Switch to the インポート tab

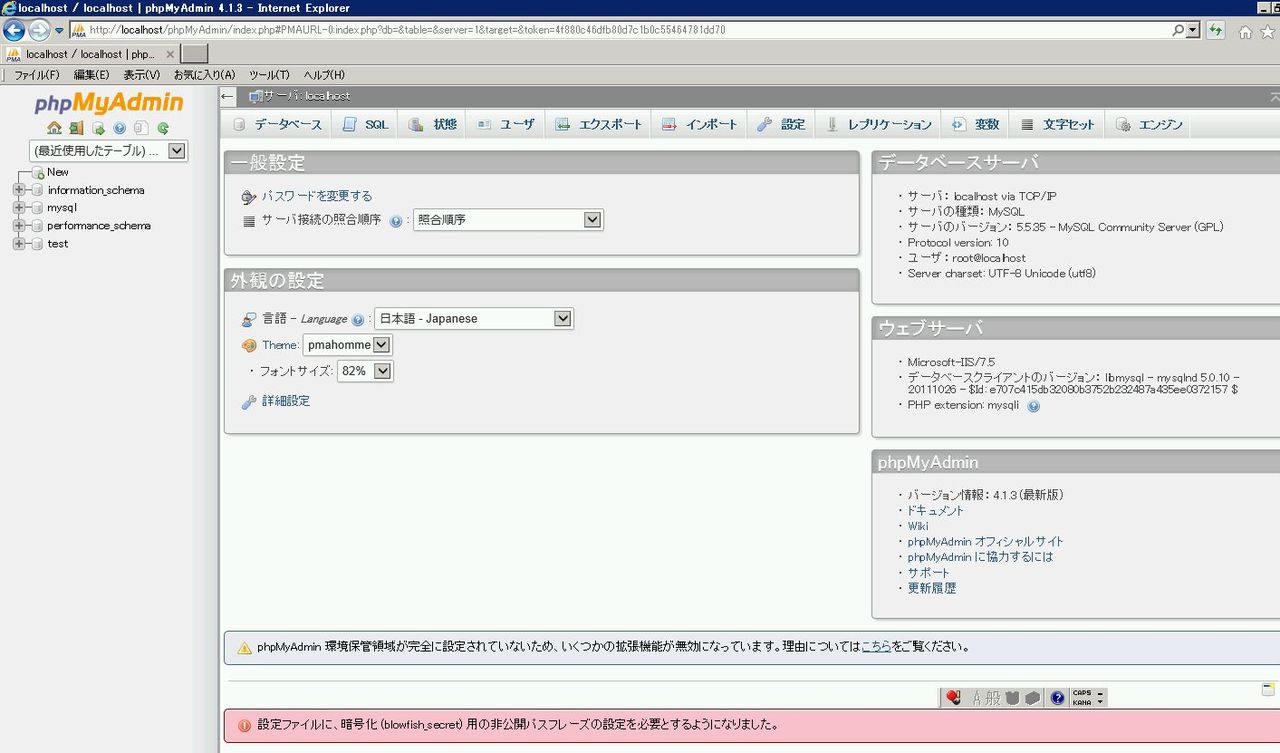[x=700, y=124]
